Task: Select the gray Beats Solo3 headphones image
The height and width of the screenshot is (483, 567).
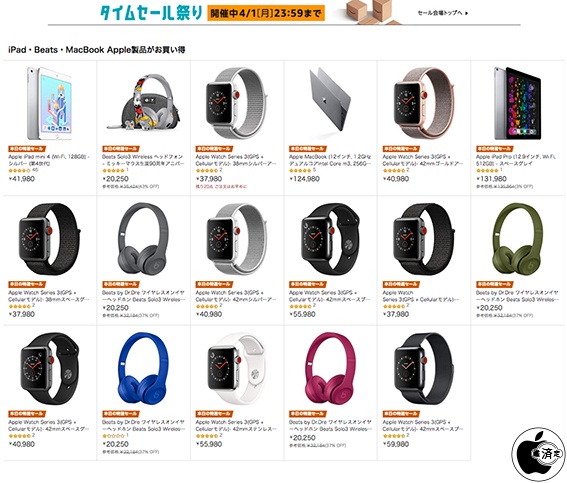Action: pyautogui.click(x=144, y=239)
